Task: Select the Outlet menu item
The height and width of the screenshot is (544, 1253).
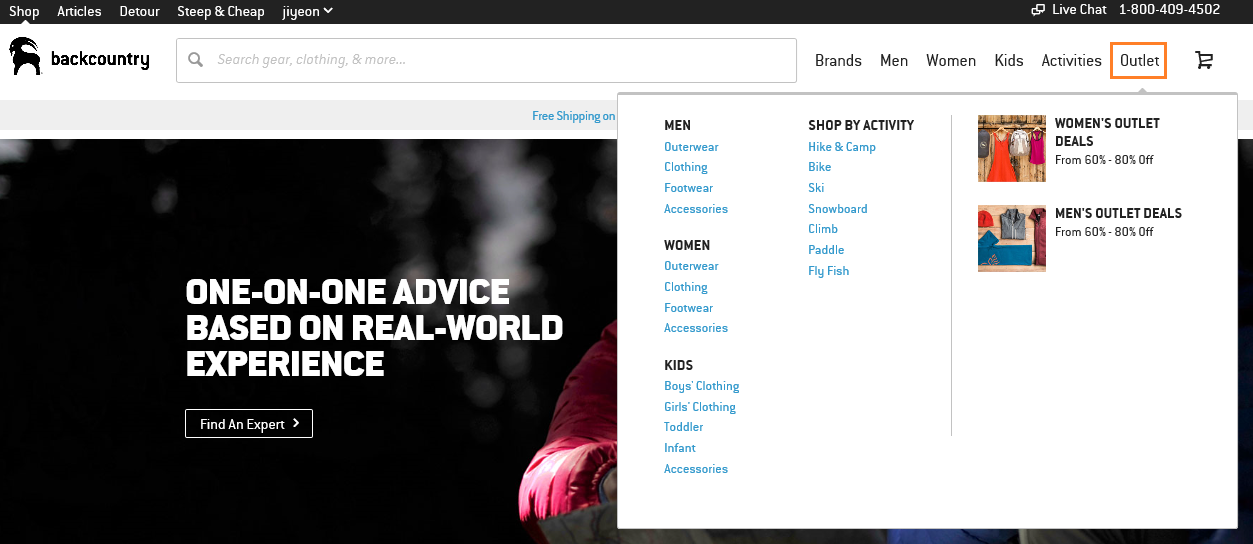Action: [1139, 61]
